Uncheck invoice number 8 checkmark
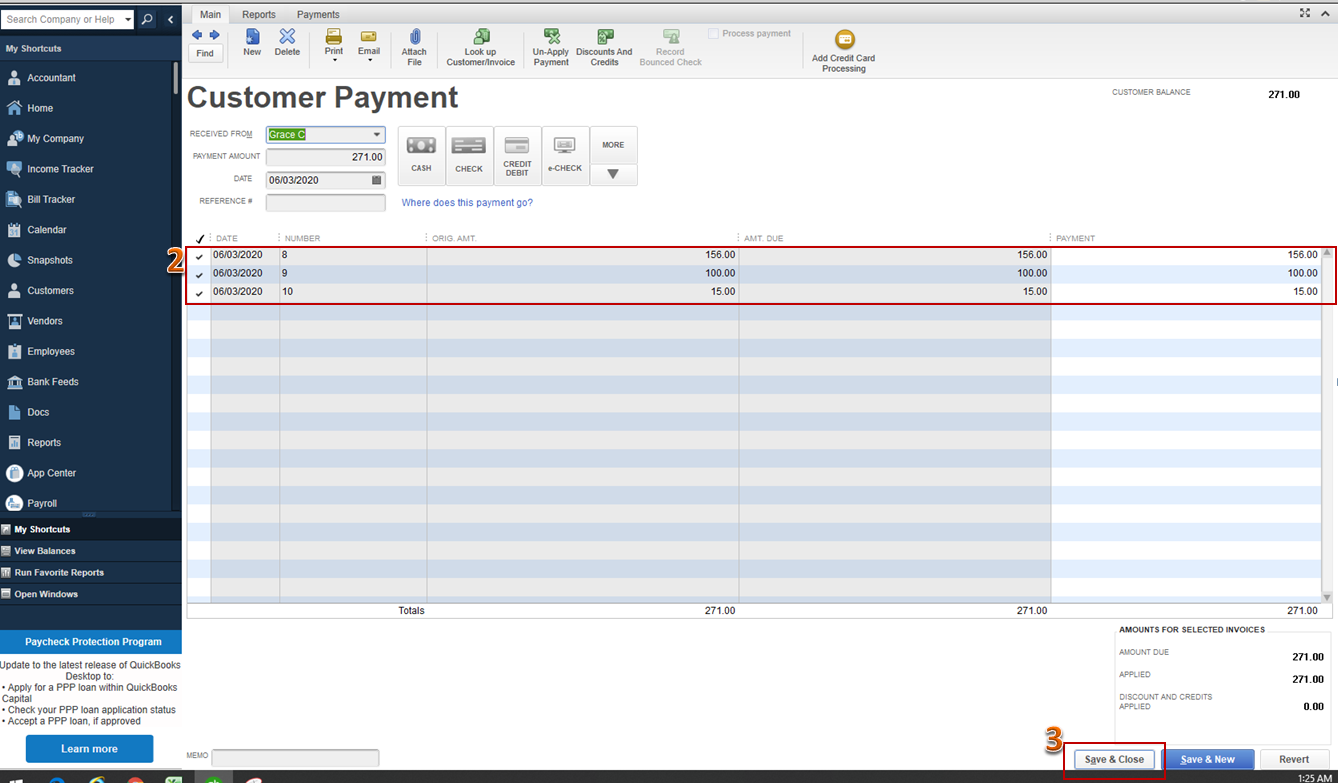 click(x=199, y=257)
